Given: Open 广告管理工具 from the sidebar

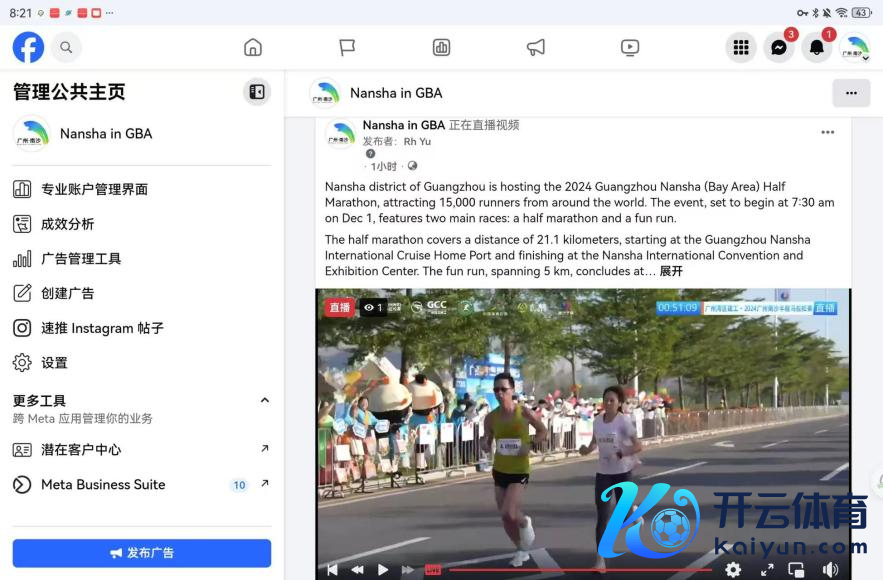Looking at the screenshot, I should 80,259.
